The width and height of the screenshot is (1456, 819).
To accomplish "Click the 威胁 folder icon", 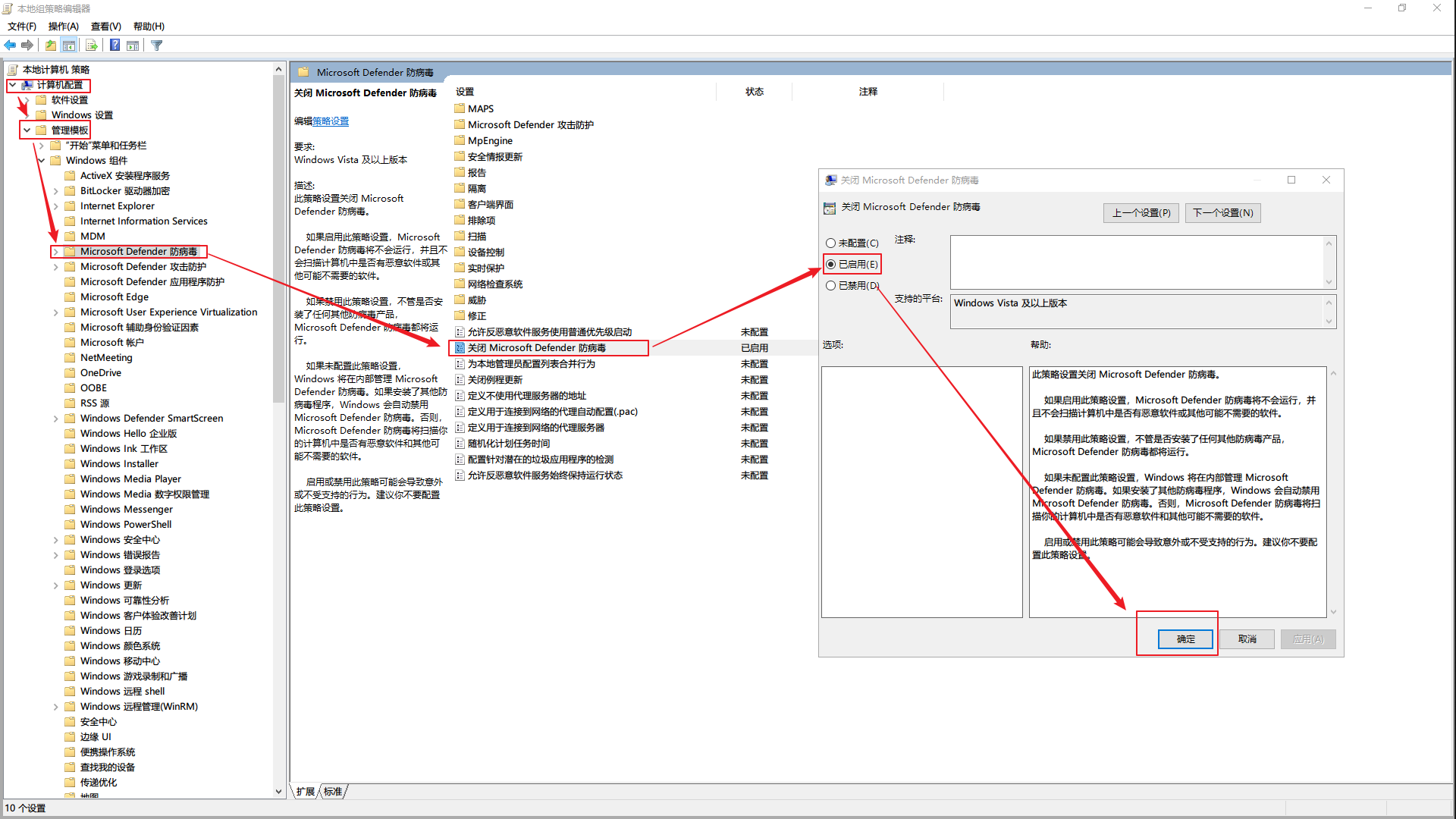I will [x=460, y=300].
